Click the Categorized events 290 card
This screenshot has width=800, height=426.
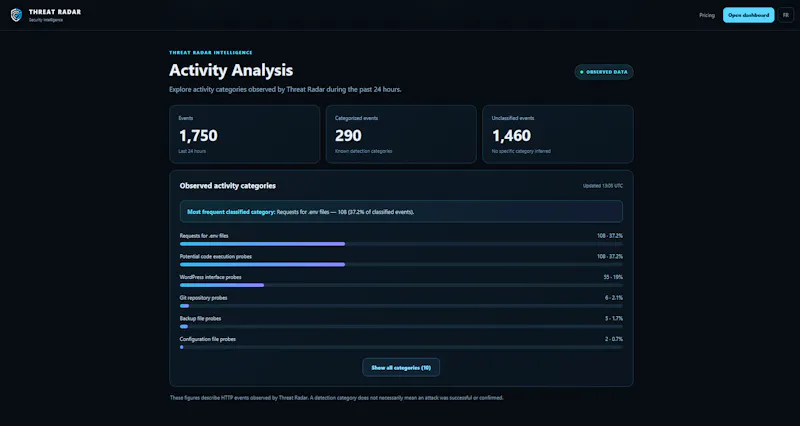pos(401,134)
